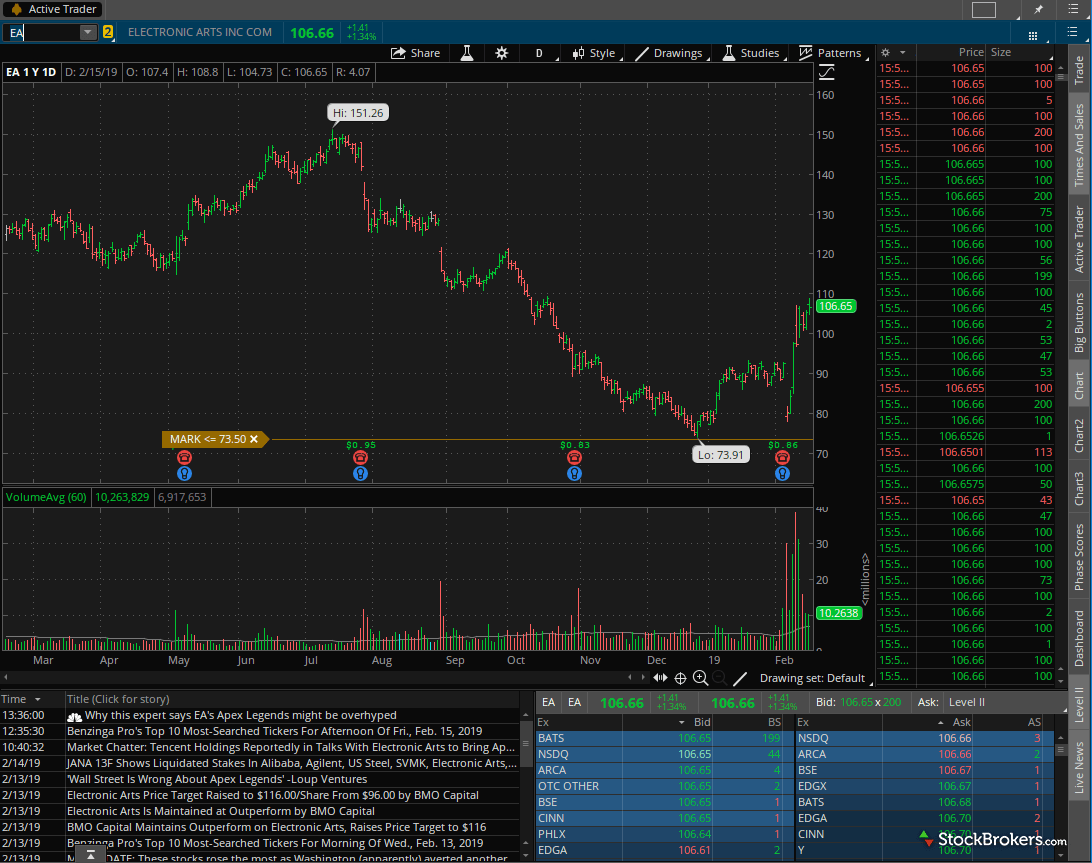The image size is (1092, 863).
Task: Expand the symbol selector dropdown arrow
Action: point(87,32)
